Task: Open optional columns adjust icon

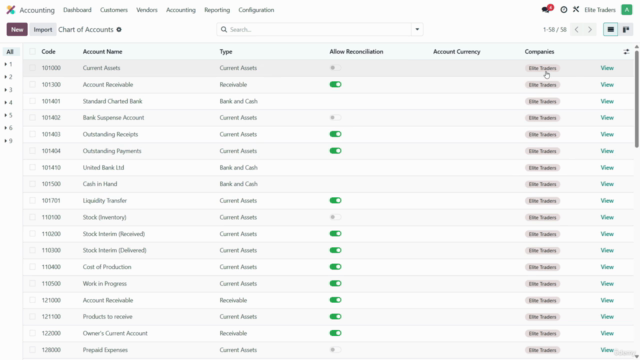Action: coord(626,52)
